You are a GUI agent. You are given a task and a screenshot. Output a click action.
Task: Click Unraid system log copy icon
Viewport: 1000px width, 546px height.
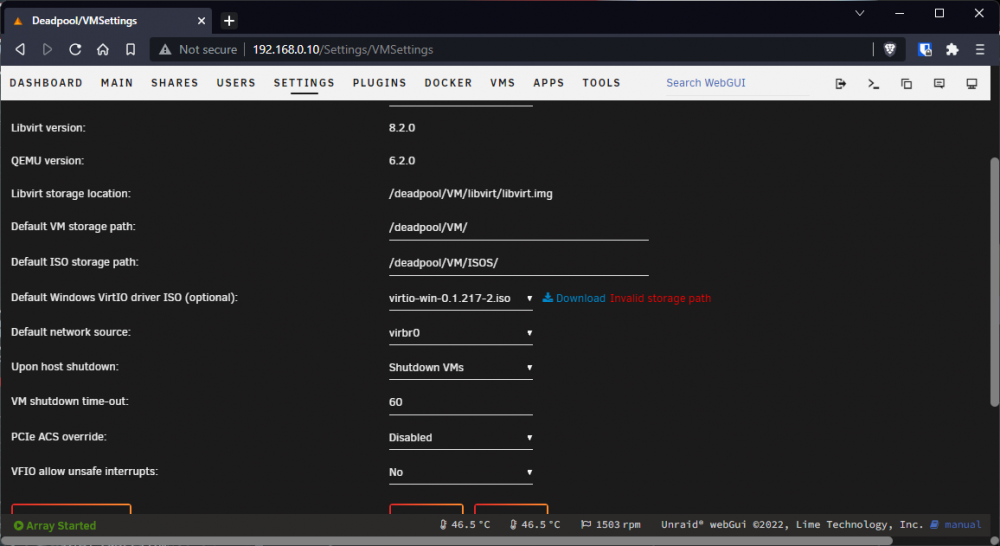click(906, 84)
